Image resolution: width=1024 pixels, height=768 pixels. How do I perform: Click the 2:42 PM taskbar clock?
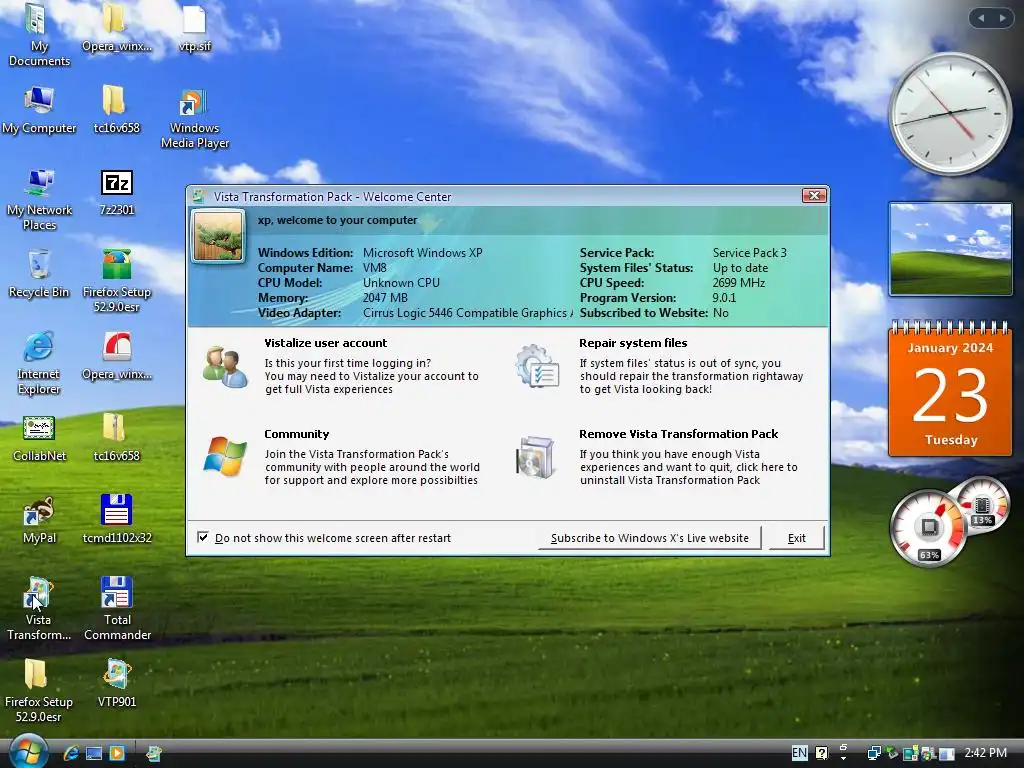pos(985,753)
